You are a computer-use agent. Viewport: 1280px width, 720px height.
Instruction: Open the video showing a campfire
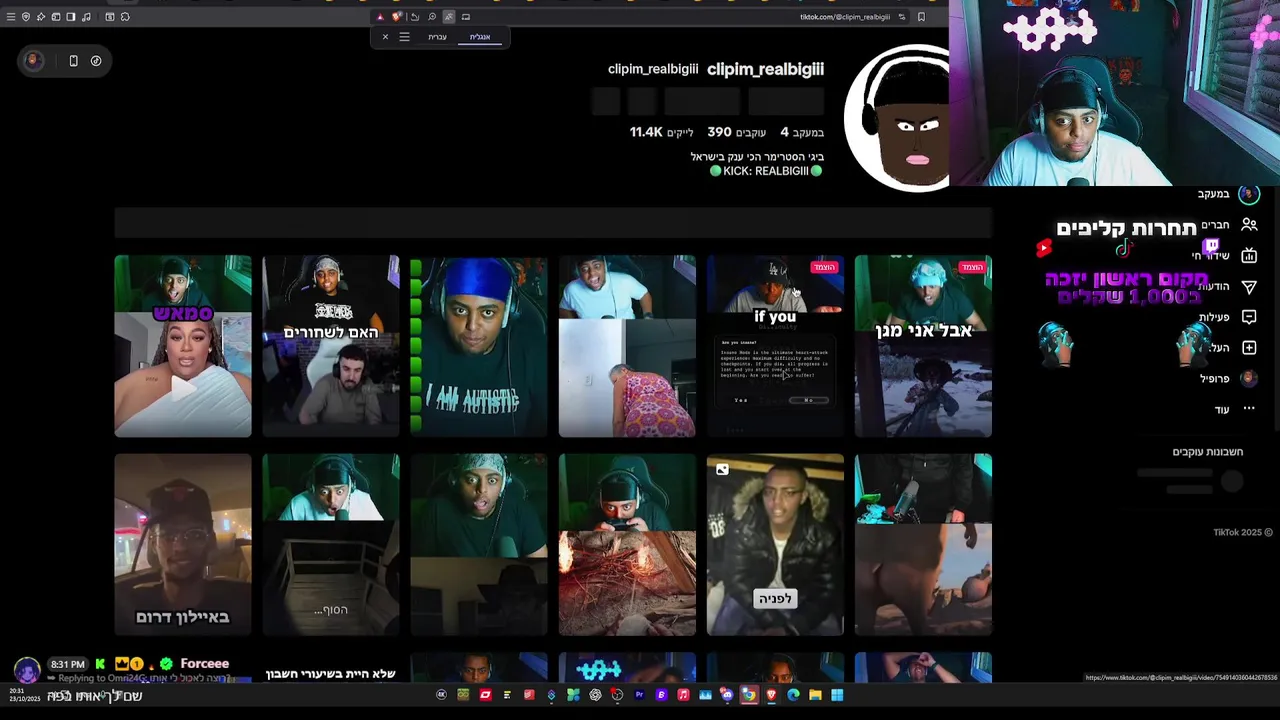click(627, 545)
